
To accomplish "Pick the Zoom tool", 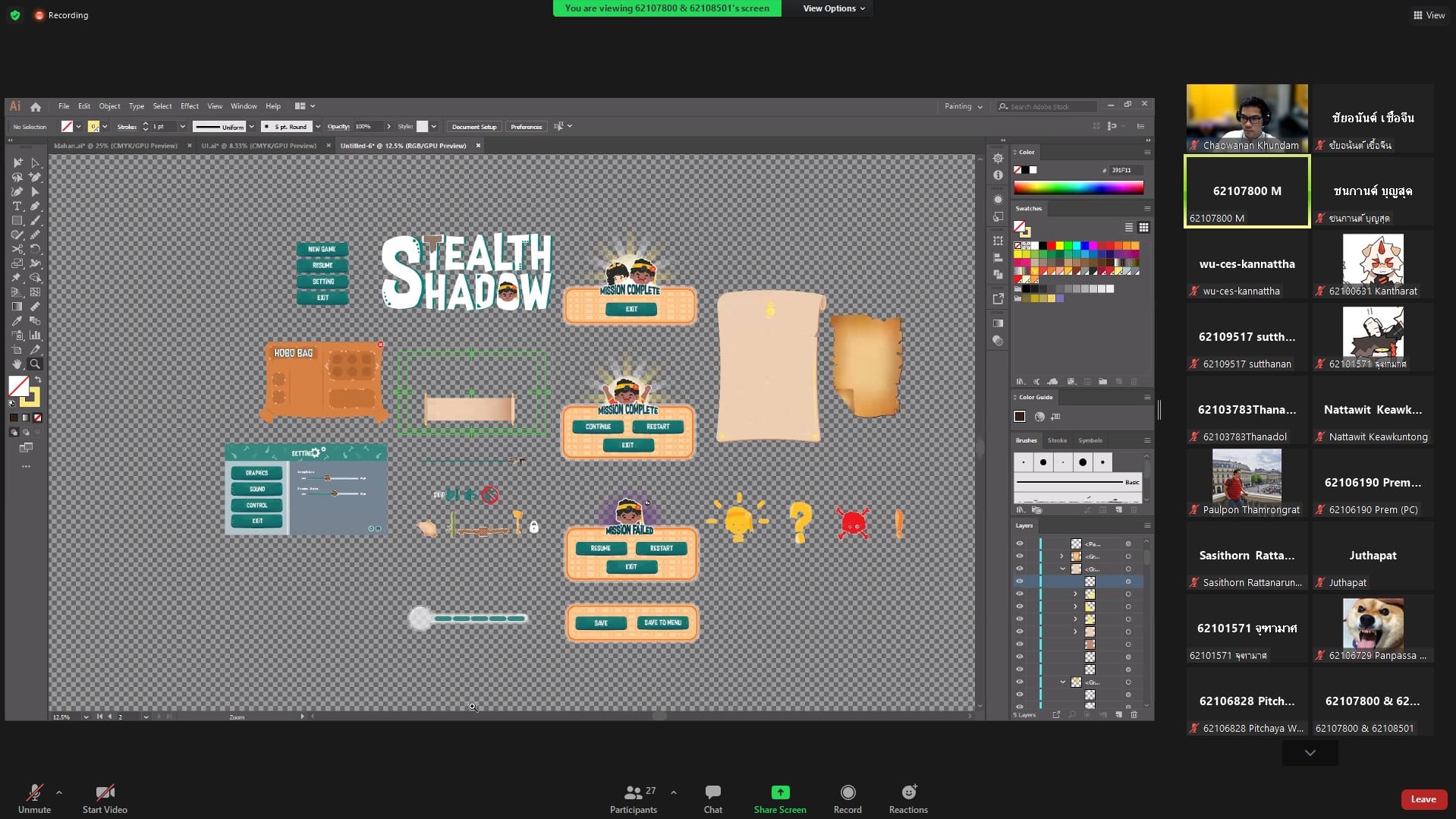I will (35, 364).
